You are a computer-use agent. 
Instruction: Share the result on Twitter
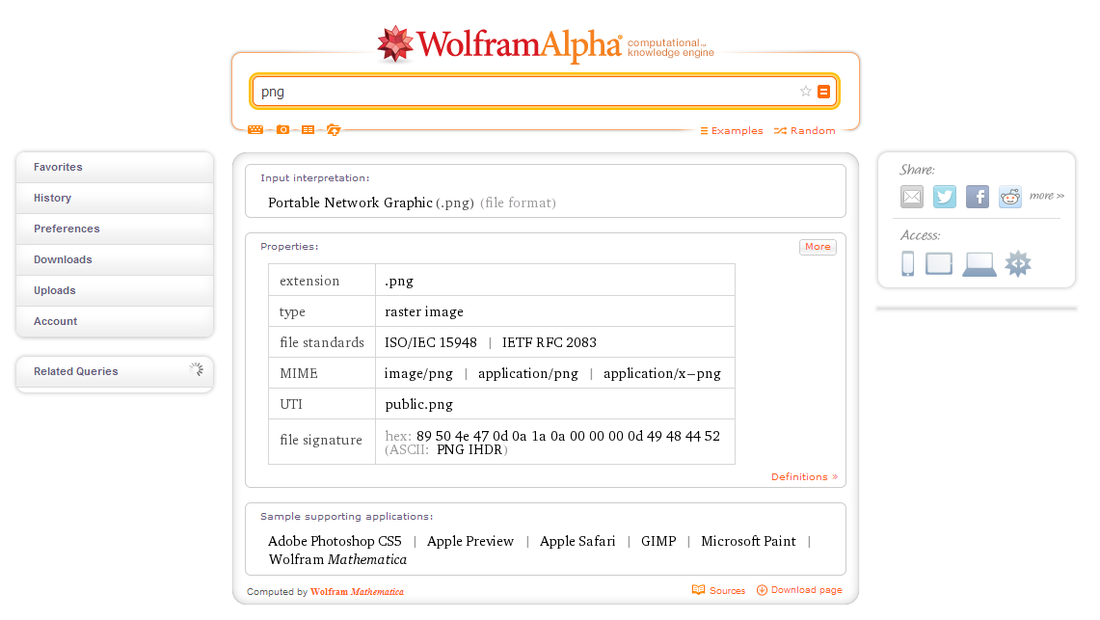tap(944, 197)
